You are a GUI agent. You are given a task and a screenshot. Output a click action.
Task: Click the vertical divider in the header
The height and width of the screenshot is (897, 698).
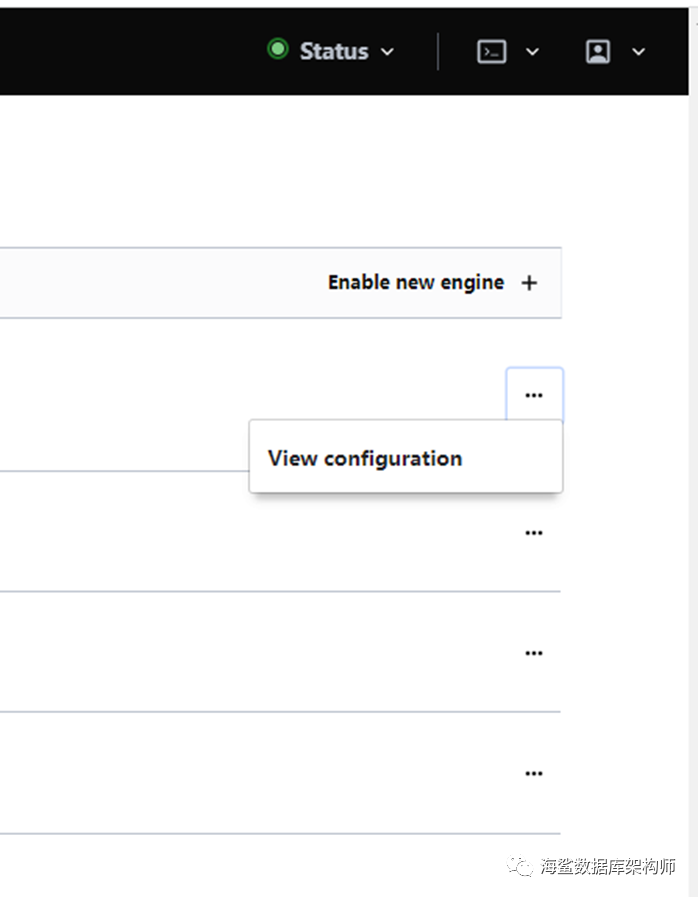tap(438, 51)
